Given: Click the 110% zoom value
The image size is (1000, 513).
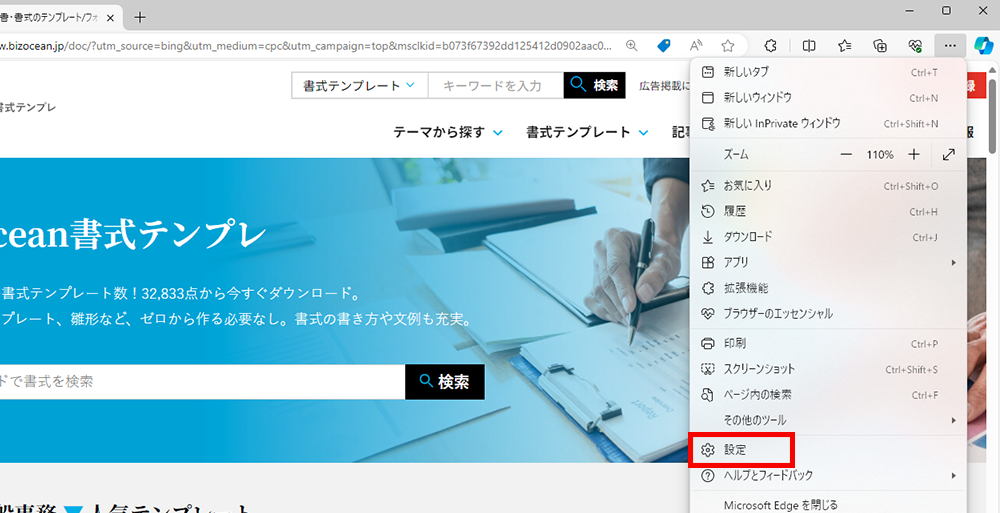Looking at the screenshot, I should coord(879,154).
